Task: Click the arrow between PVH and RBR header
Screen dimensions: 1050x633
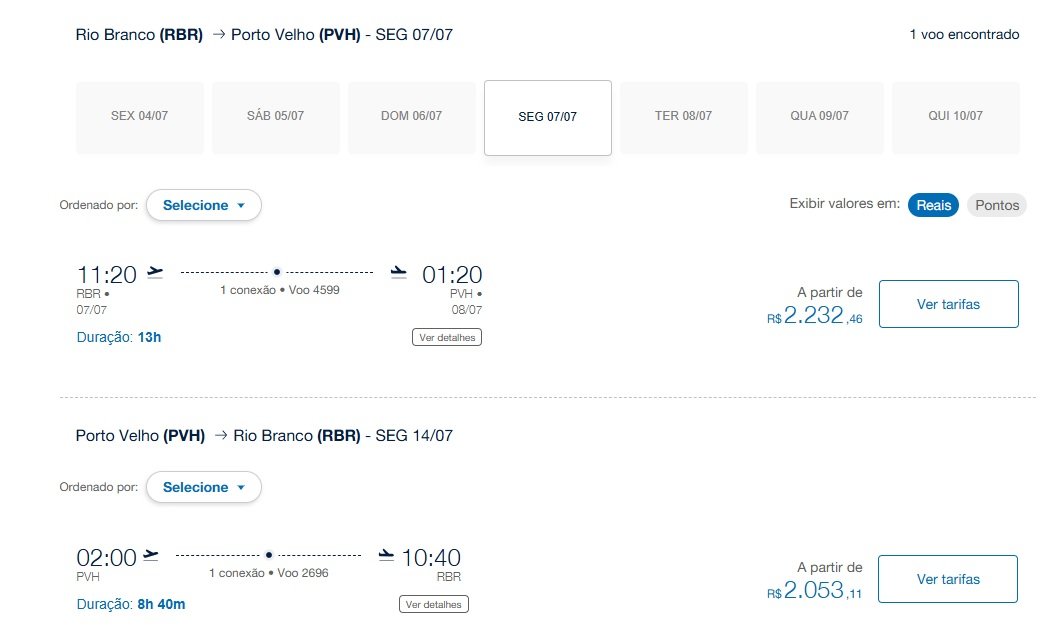Action: (x=221, y=435)
